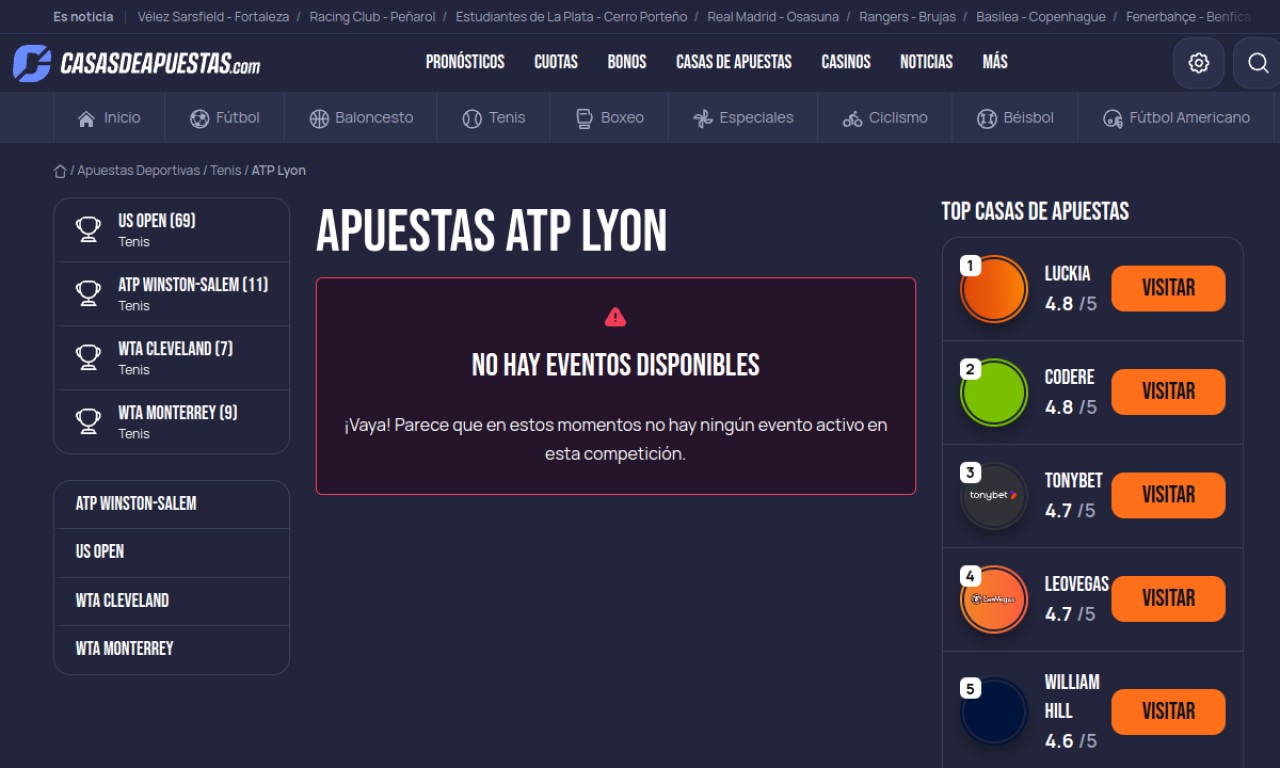Click the TONYBET bookmaker name

coord(1073,481)
